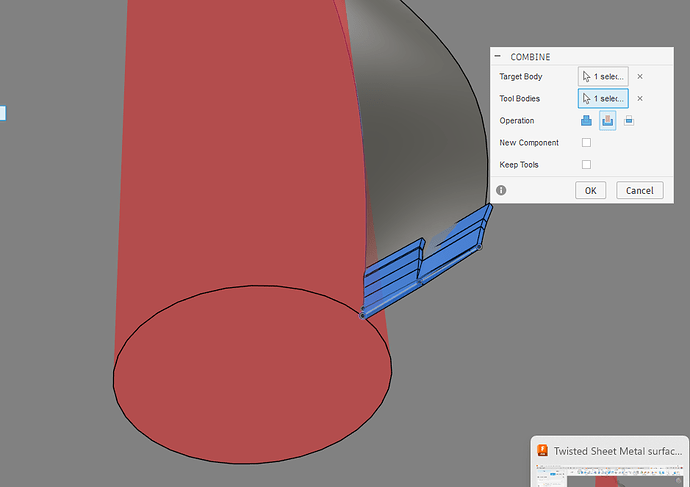Image resolution: width=690 pixels, height=487 pixels.
Task: Clear the Target Body selection
Action: tap(640, 76)
